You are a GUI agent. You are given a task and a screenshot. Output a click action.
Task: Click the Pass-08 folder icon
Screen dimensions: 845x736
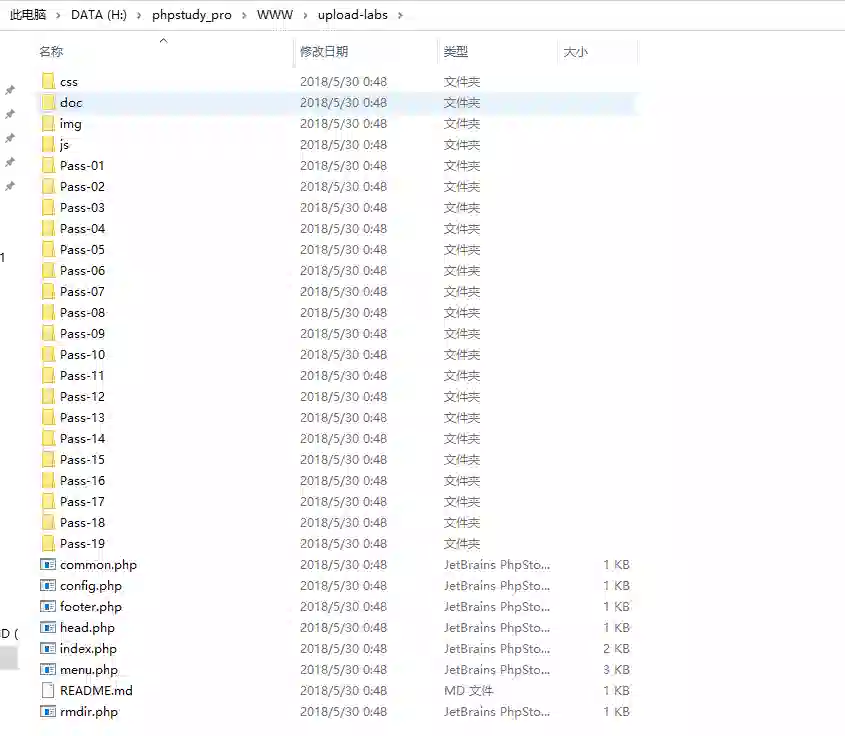pyautogui.click(x=48, y=313)
